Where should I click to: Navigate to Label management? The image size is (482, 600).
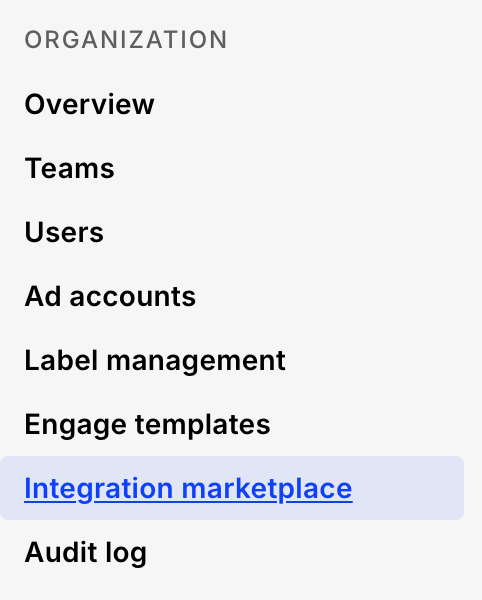pyautogui.click(x=155, y=360)
